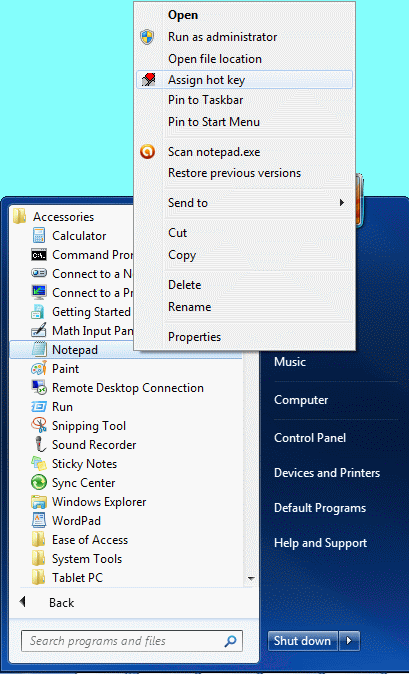Screen dimensions: 409x674
Task: Click the Ease of Access folder icon
Action: click(39, 540)
